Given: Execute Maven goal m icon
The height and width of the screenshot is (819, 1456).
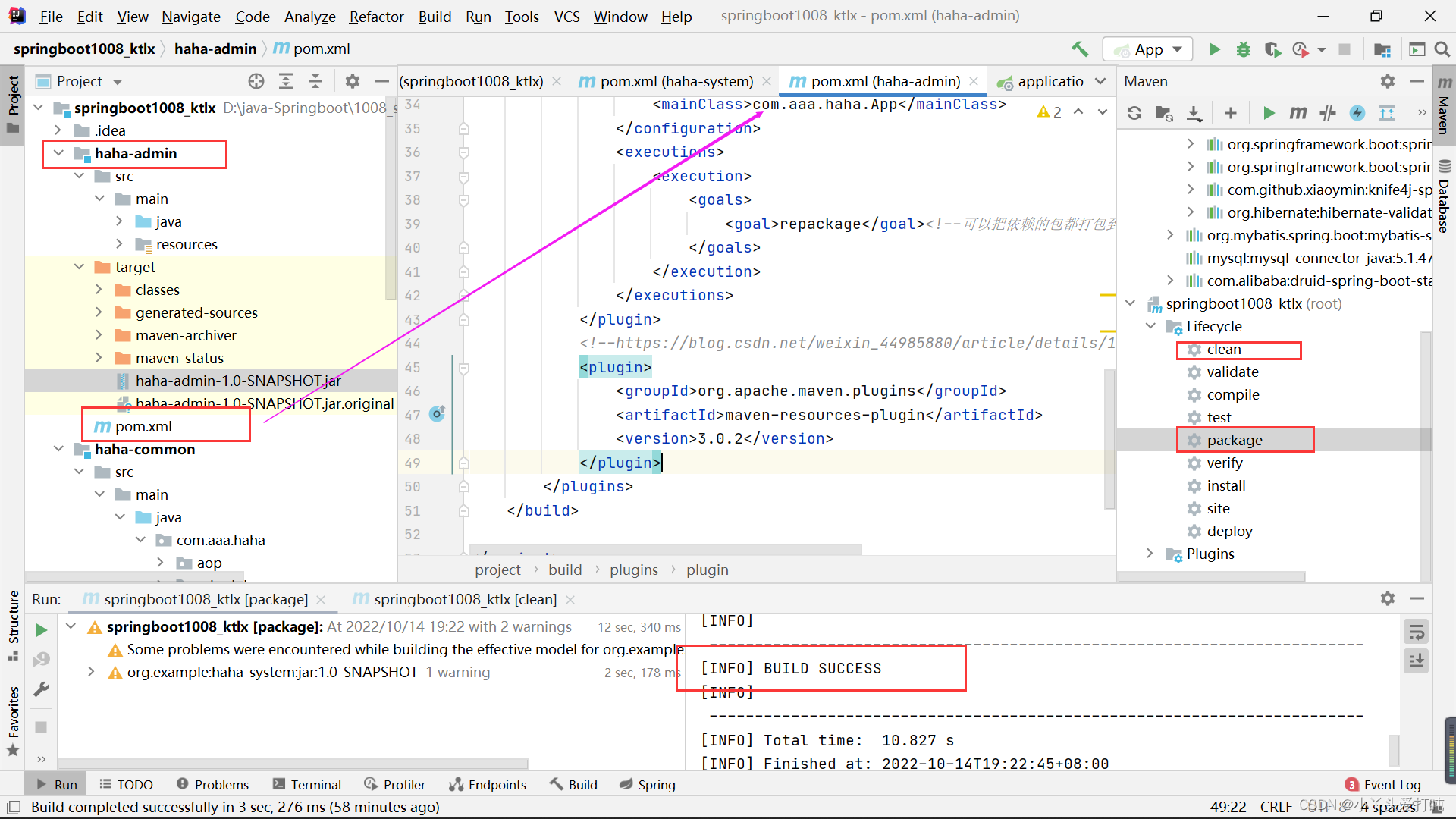Looking at the screenshot, I should [1298, 113].
